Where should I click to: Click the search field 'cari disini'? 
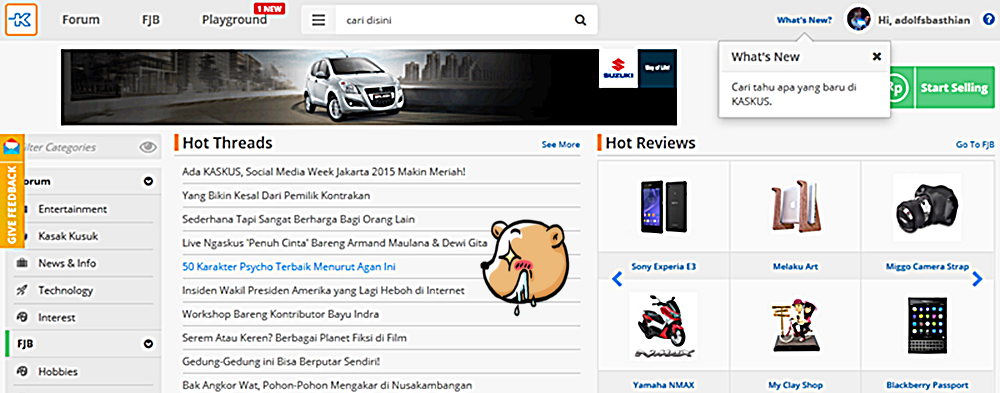click(x=453, y=20)
